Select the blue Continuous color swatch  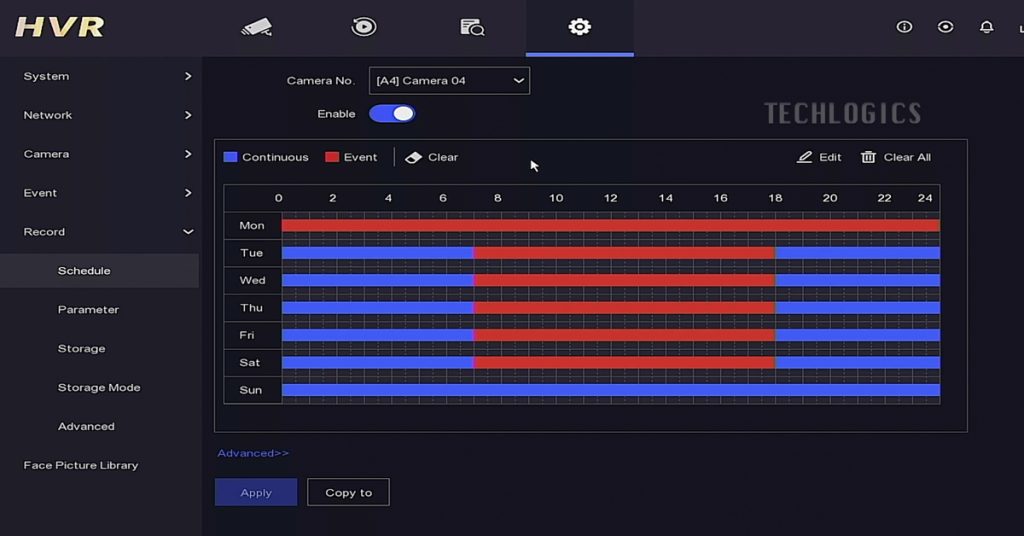[x=231, y=157]
